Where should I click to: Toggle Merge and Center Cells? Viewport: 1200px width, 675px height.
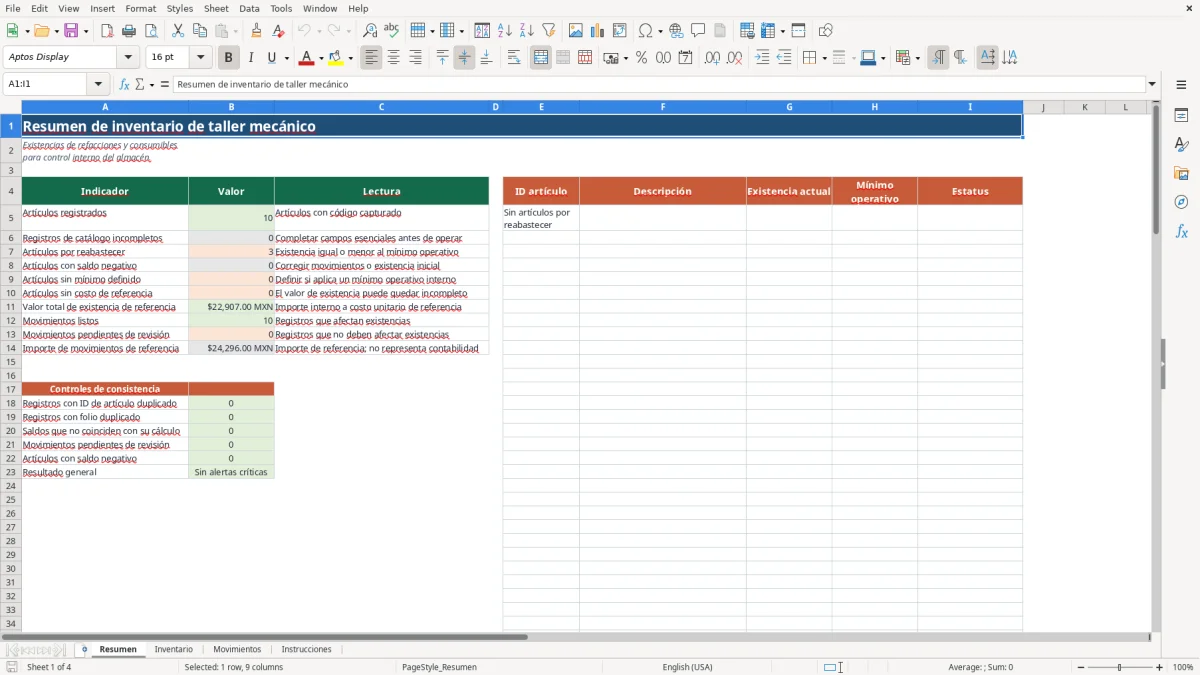pos(541,58)
